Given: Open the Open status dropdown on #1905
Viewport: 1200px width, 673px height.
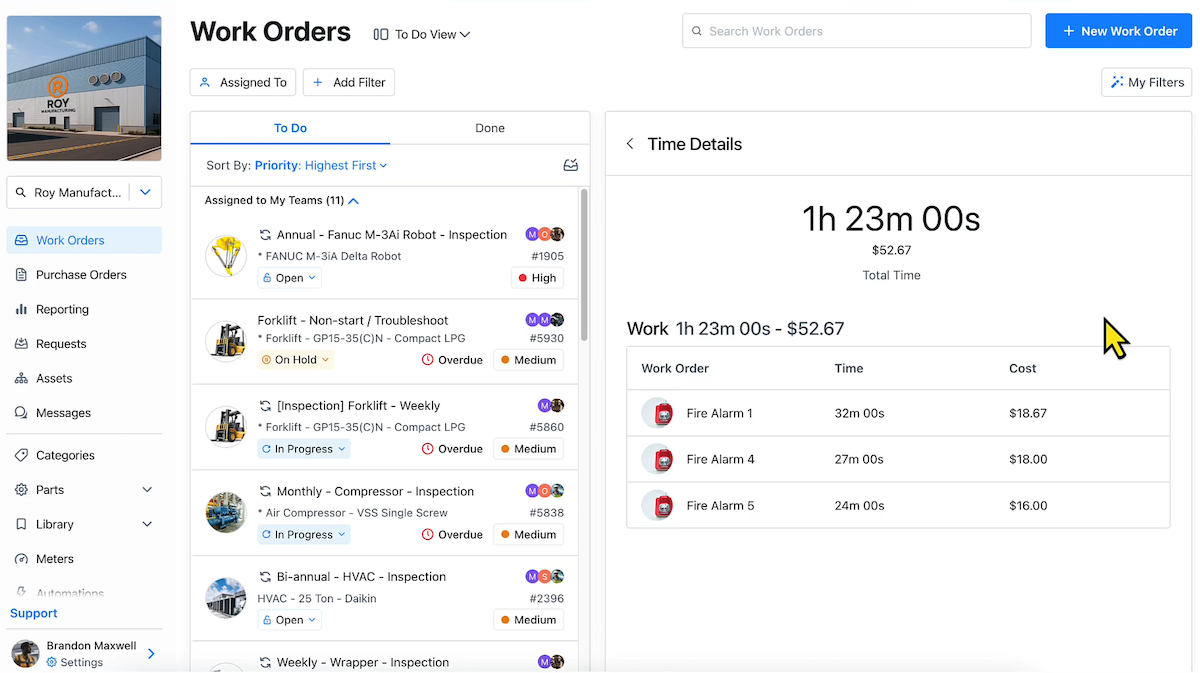Looking at the screenshot, I should [x=289, y=278].
